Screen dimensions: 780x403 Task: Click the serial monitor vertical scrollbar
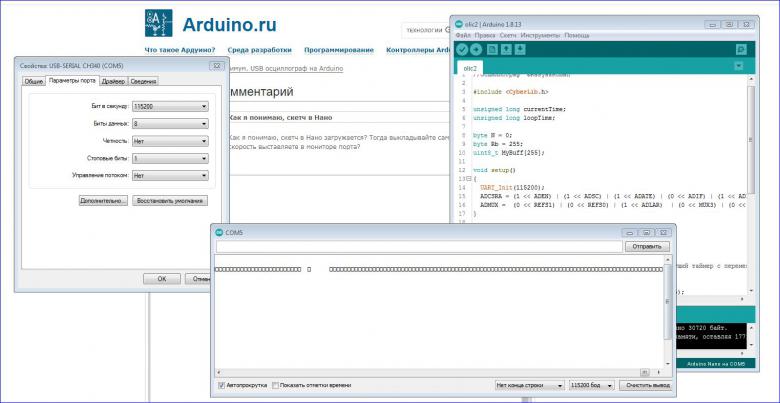(x=668, y=312)
